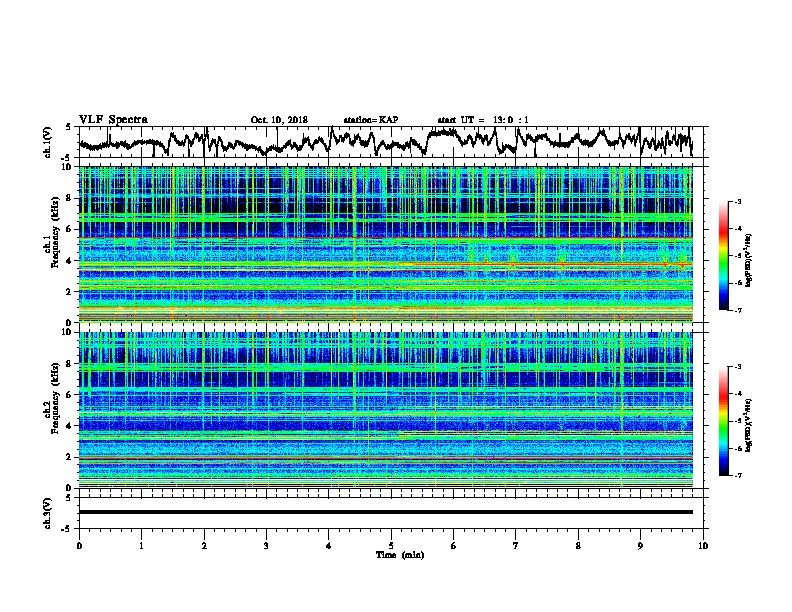792x612 pixels.
Task: Click the "-3" label on upper color bar
Action: (x=738, y=201)
